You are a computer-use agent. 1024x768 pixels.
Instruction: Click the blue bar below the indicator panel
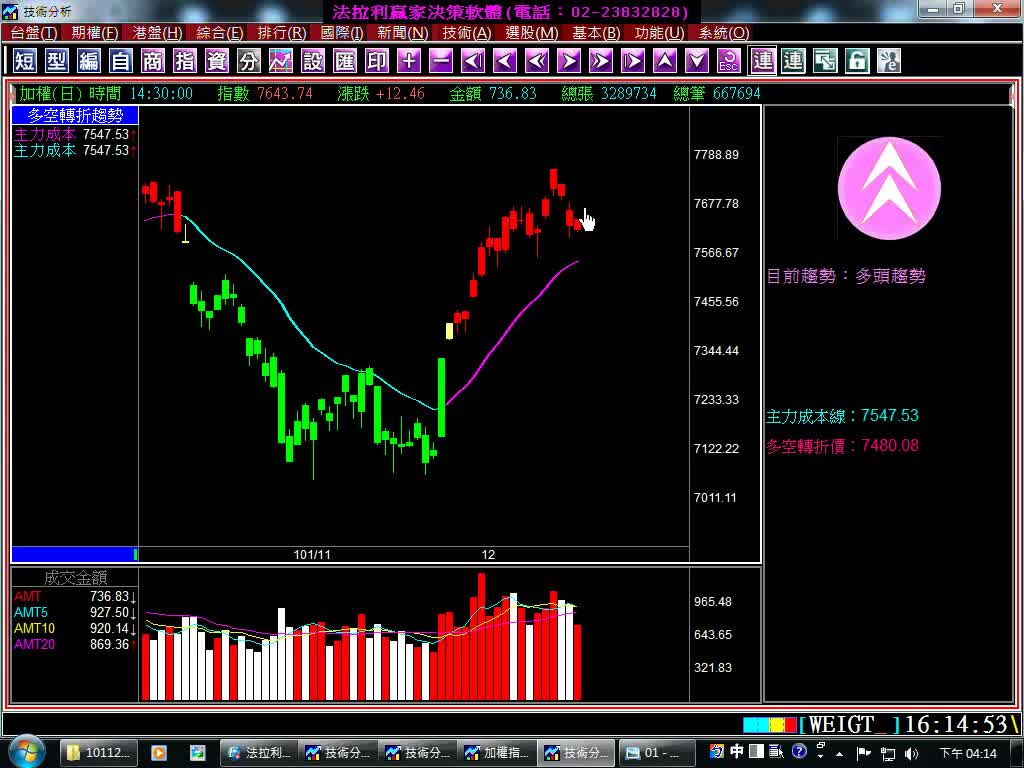point(75,554)
